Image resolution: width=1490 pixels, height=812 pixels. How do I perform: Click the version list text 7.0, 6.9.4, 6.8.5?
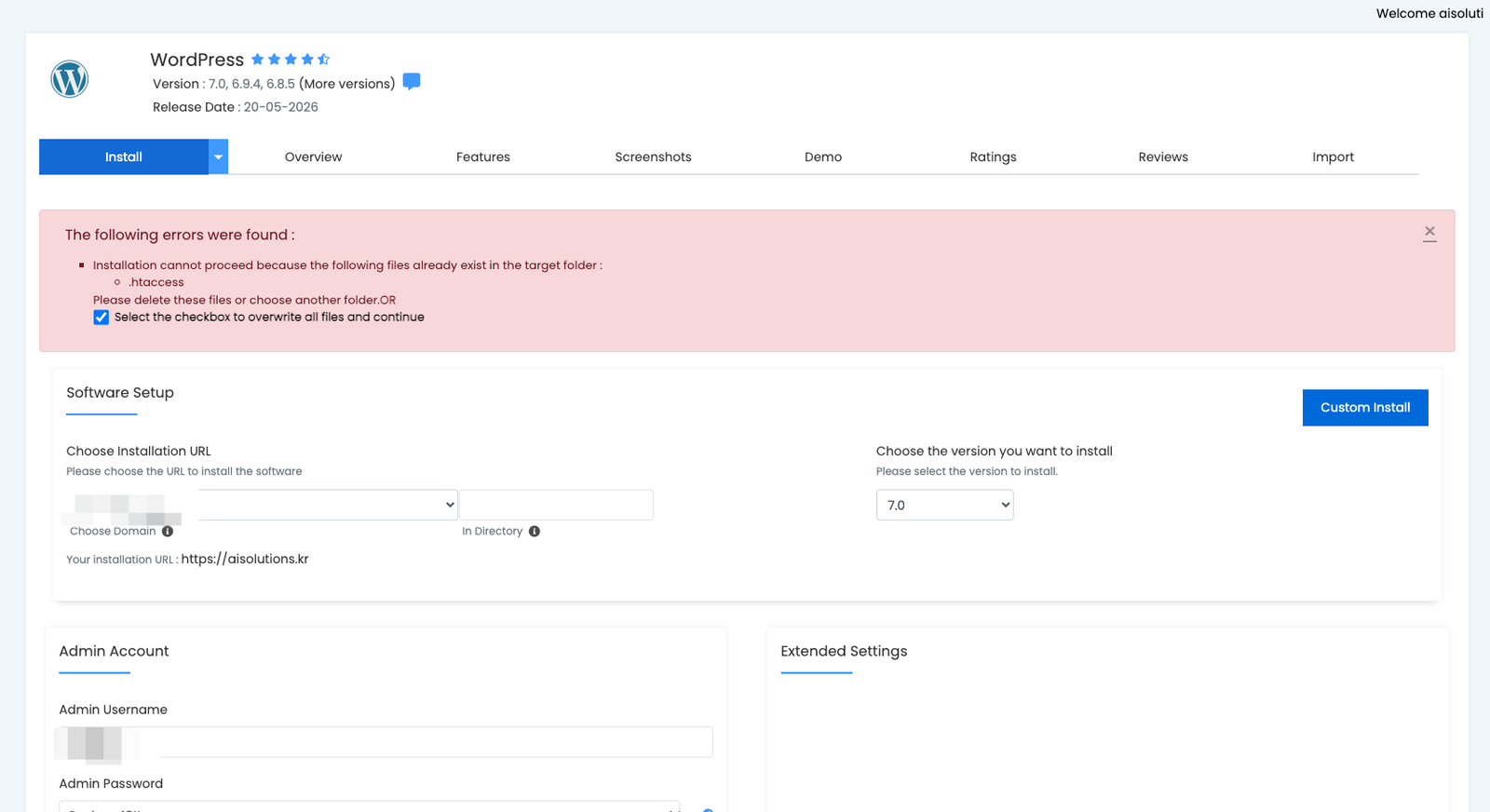[x=251, y=84]
